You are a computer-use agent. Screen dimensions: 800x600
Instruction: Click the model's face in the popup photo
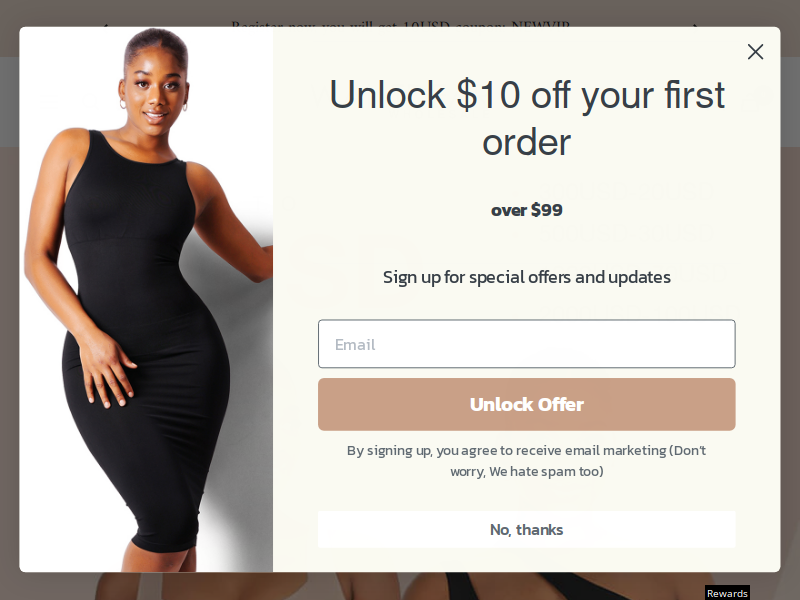(156, 89)
